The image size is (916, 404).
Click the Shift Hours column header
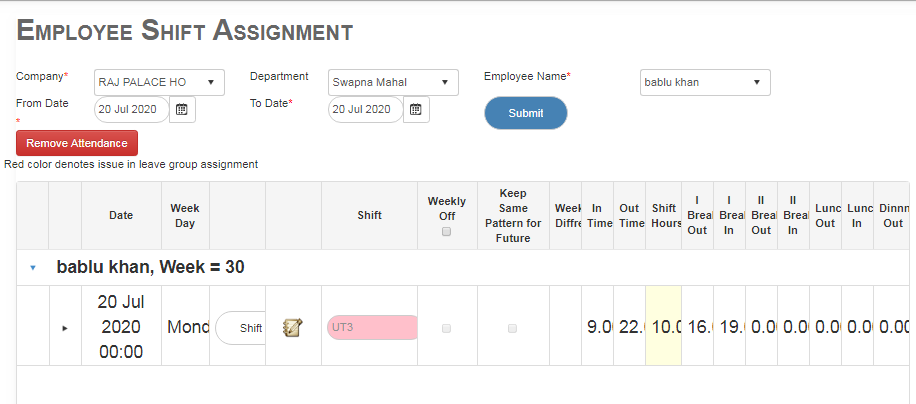tap(663, 215)
